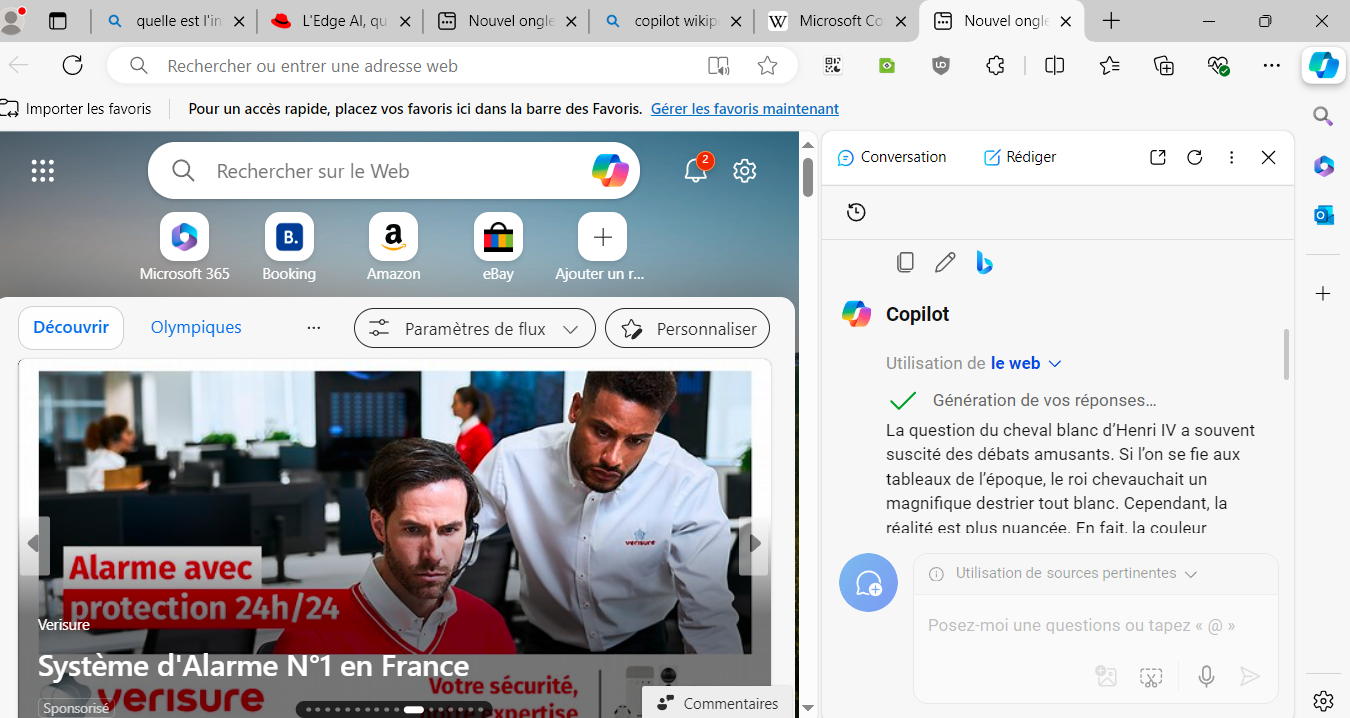Viewport: 1350px width, 718px height.
Task: Add a screenshot to Copilot prompt
Action: pyautogui.click(x=1151, y=677)
